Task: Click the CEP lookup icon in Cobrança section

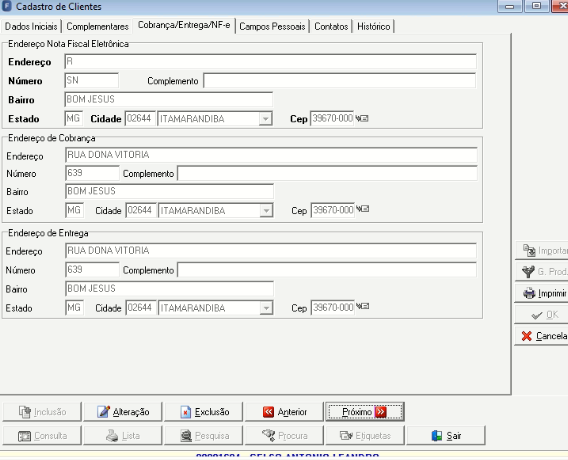Action: 363,209
